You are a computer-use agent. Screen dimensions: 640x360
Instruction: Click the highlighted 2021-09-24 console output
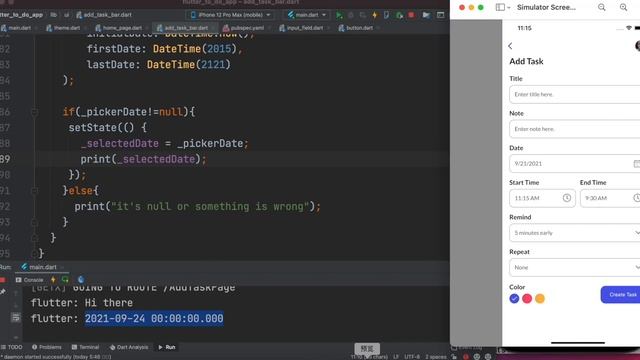pos(154,318)
